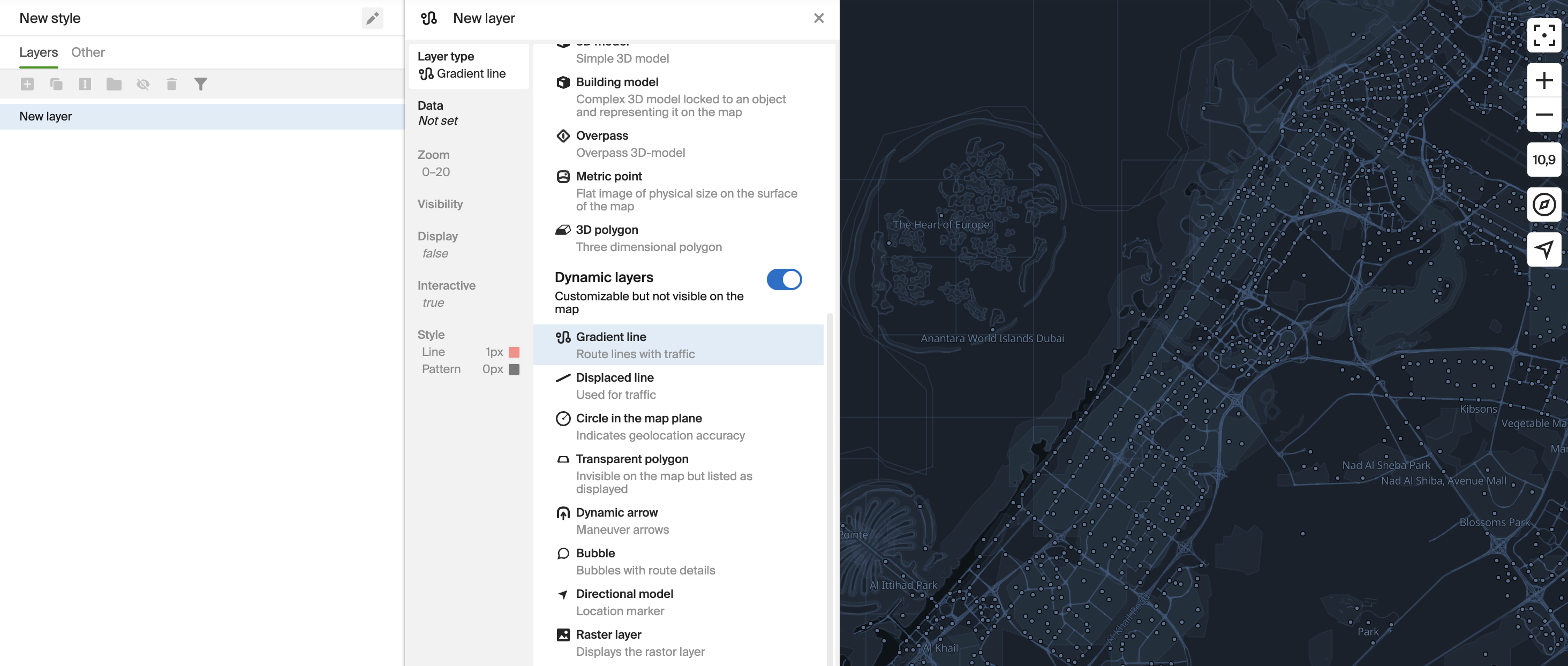Click the 3D polygon icon
This screenshot has height=666, width=1568.
[x=563, y=230]
